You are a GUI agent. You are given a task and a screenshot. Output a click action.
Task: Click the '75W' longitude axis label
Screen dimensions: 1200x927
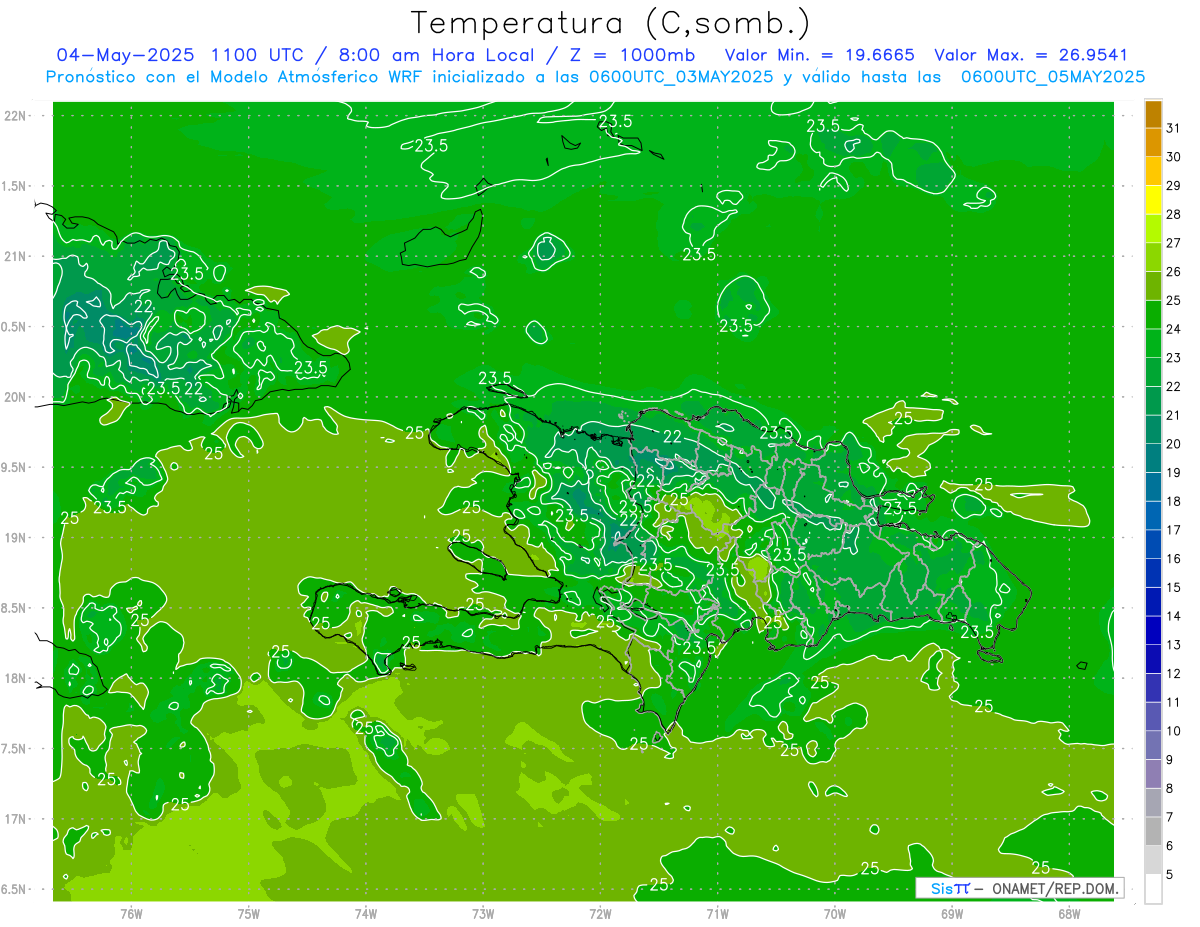tap(249, 913)
